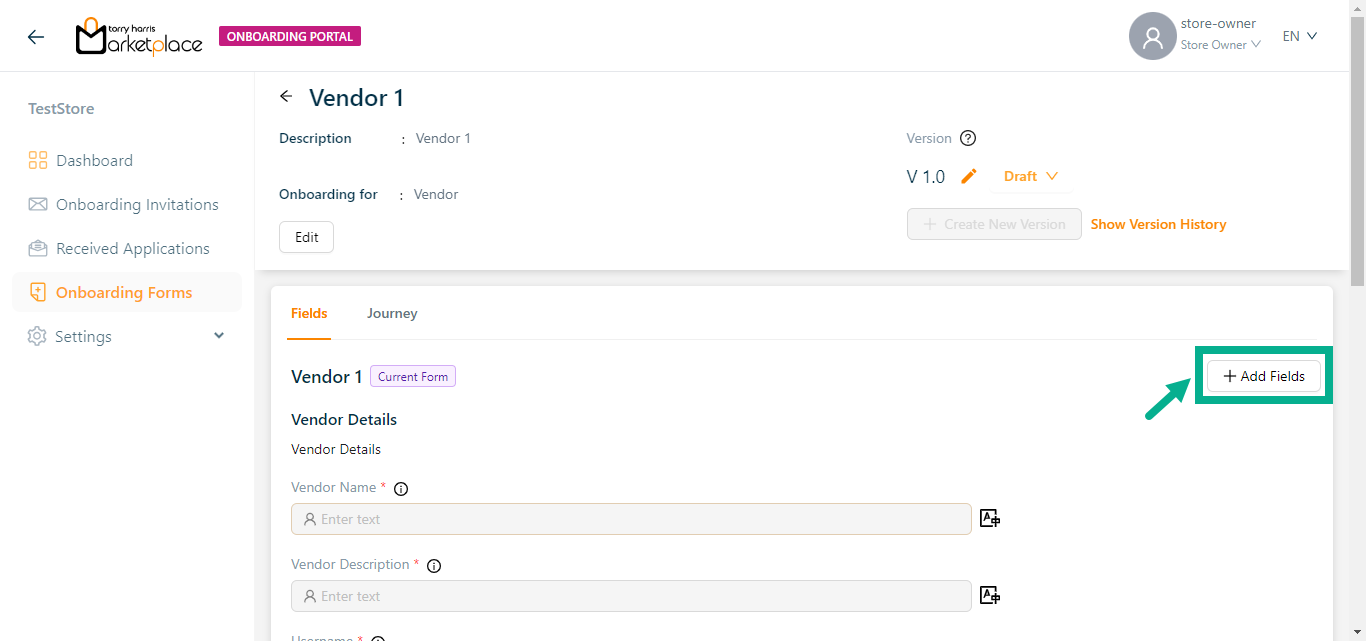Viewport: 1366px width, 641px height.
Task: Click translate icon next to Vendor Name field
Action: coord(990,518)
